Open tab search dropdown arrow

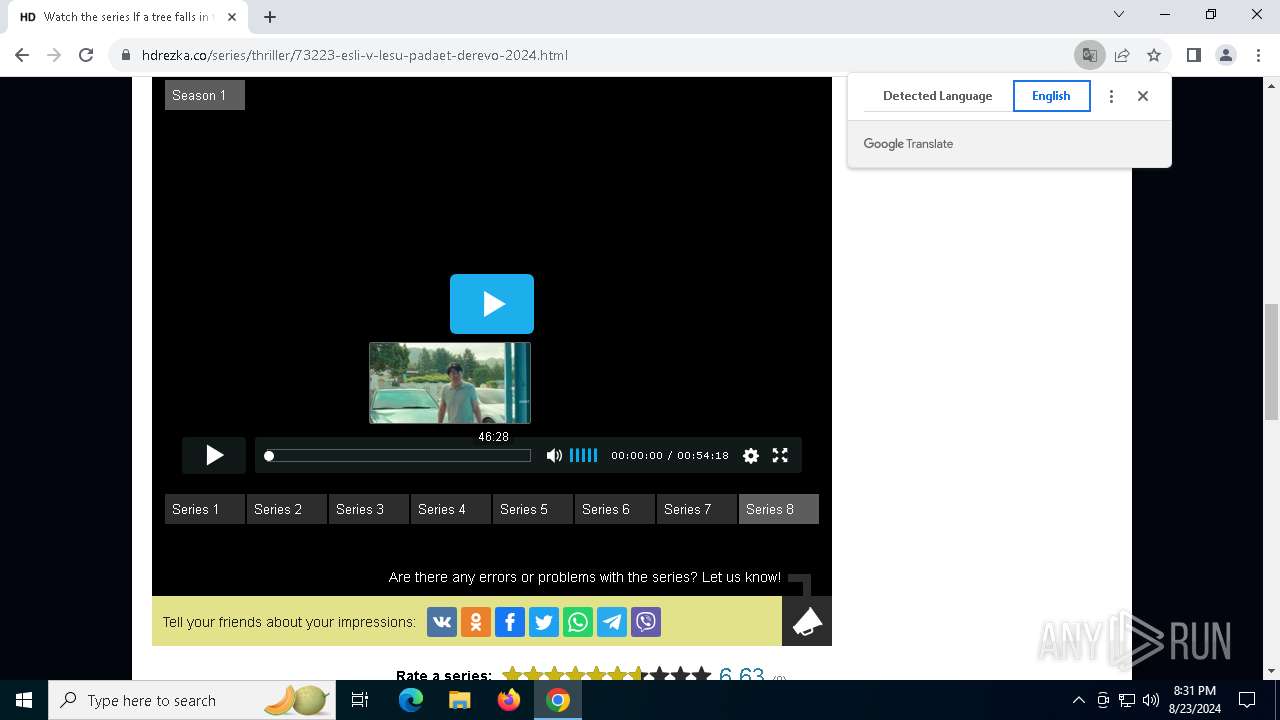tap(1119, 14)
